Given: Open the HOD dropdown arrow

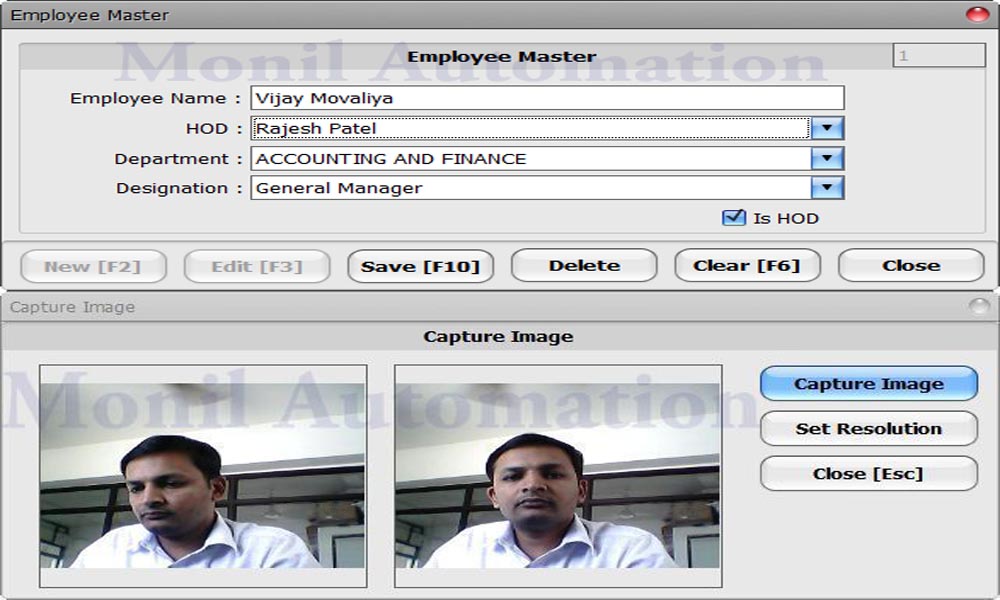Looking at the screenshot, I should click(827, 128).
